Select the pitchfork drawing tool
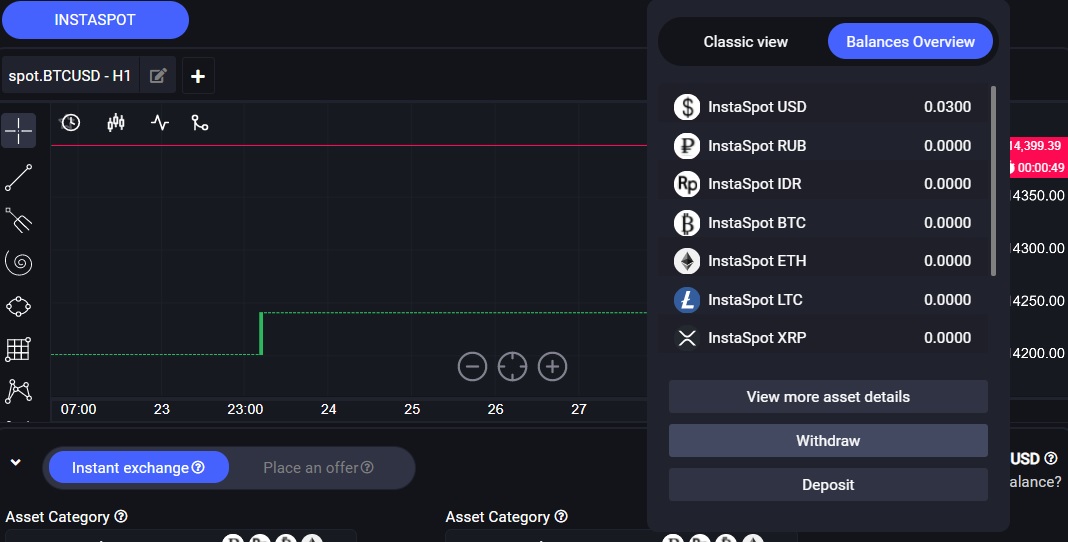This screenshot has width=1068, height=542. click(18, 220)
